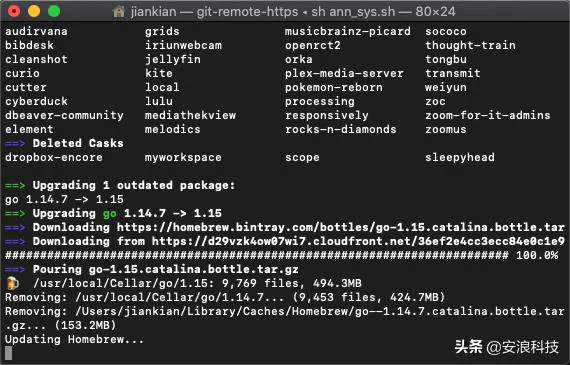
Task: Select the dbeaver-community cask name
Action: tap(64, 116)
